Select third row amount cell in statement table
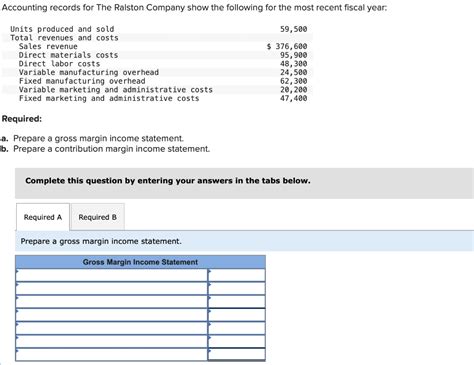This screenshot has height=365, width=474. [x=237, y=302]
